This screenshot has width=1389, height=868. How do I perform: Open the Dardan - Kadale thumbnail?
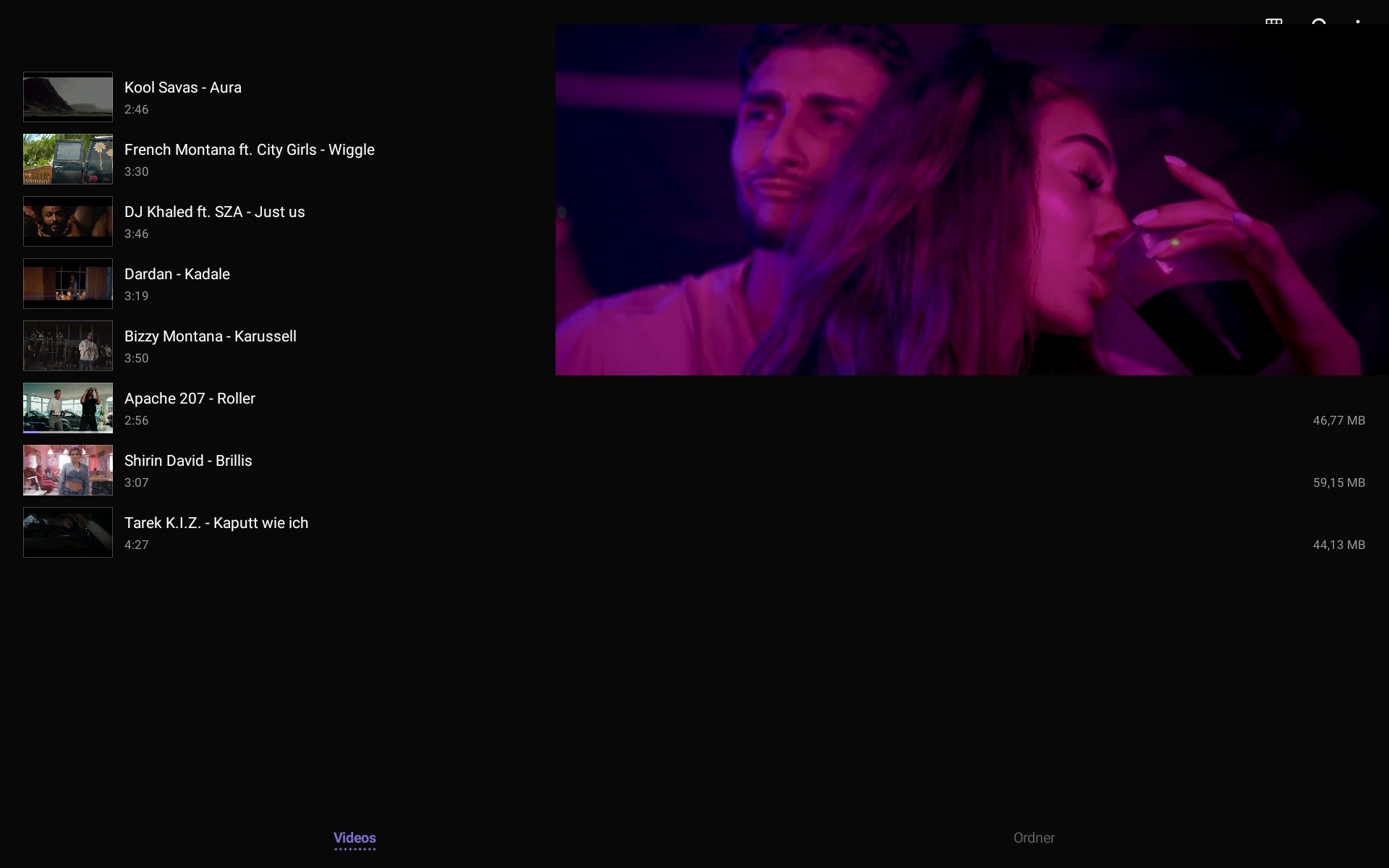coord(68,284)
